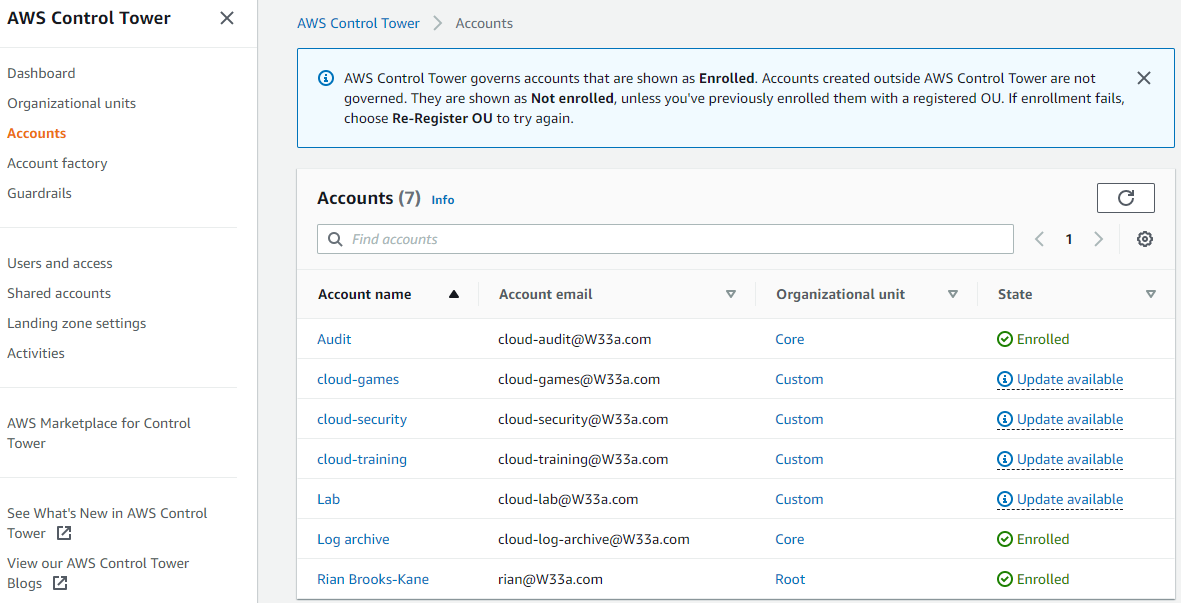Click the external link icon beside Blogs

click(x=60, y=583)
